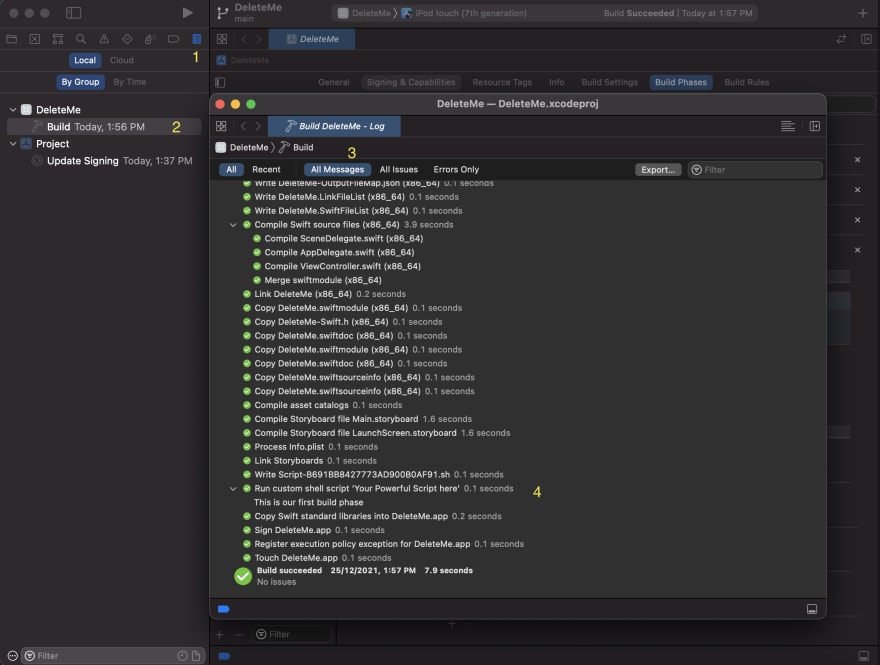Toggle the debug area icon in log window
The width and height of the screenshot is (880, 665).
[812, 609]
